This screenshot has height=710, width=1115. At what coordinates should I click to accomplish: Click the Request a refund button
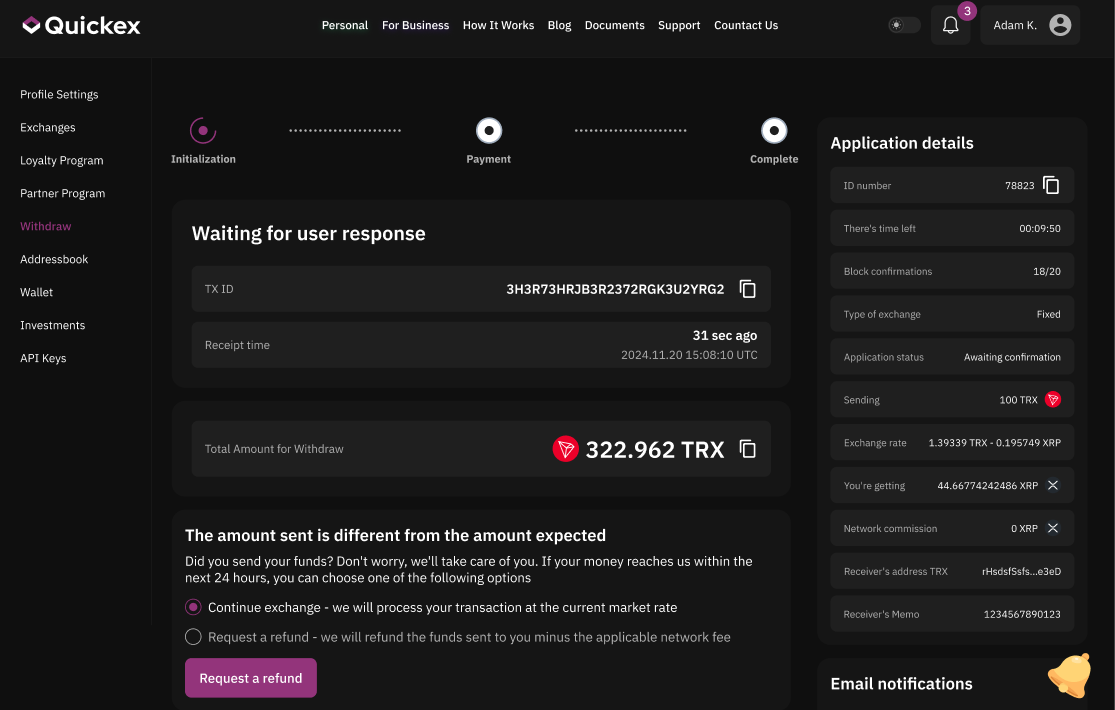(x=250, y=678)
